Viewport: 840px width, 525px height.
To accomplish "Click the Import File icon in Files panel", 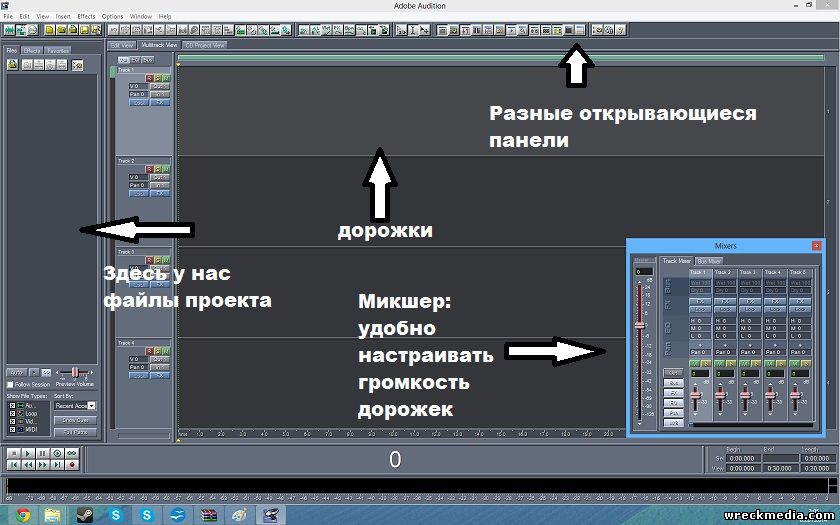I will [x=12, y=65].
